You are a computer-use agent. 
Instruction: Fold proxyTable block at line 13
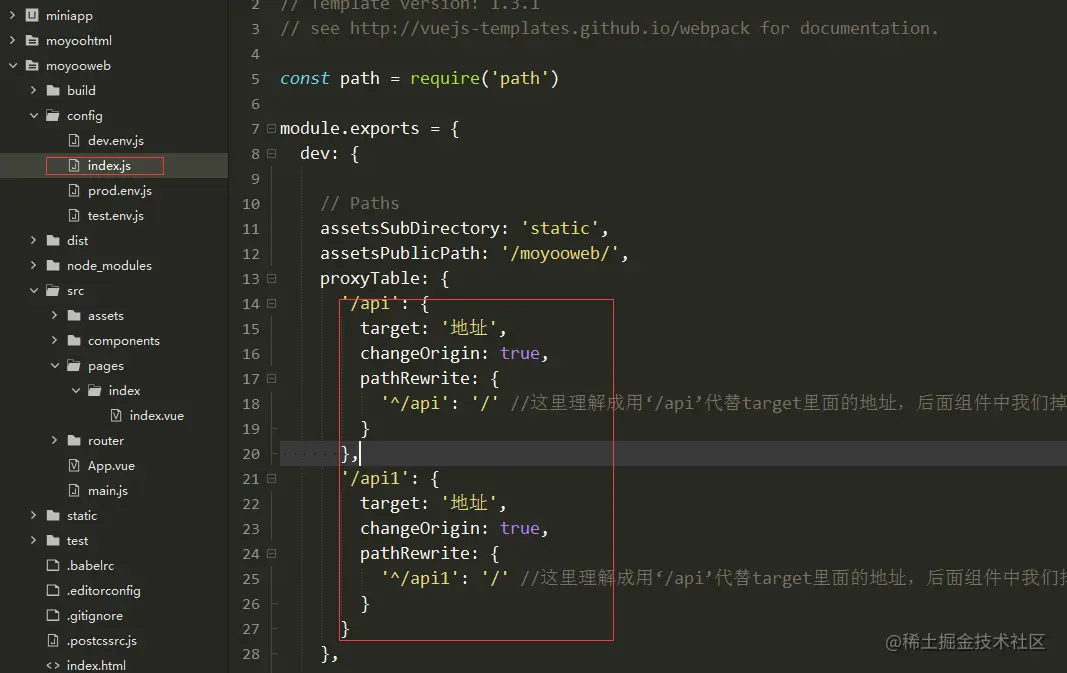point(272,278)
